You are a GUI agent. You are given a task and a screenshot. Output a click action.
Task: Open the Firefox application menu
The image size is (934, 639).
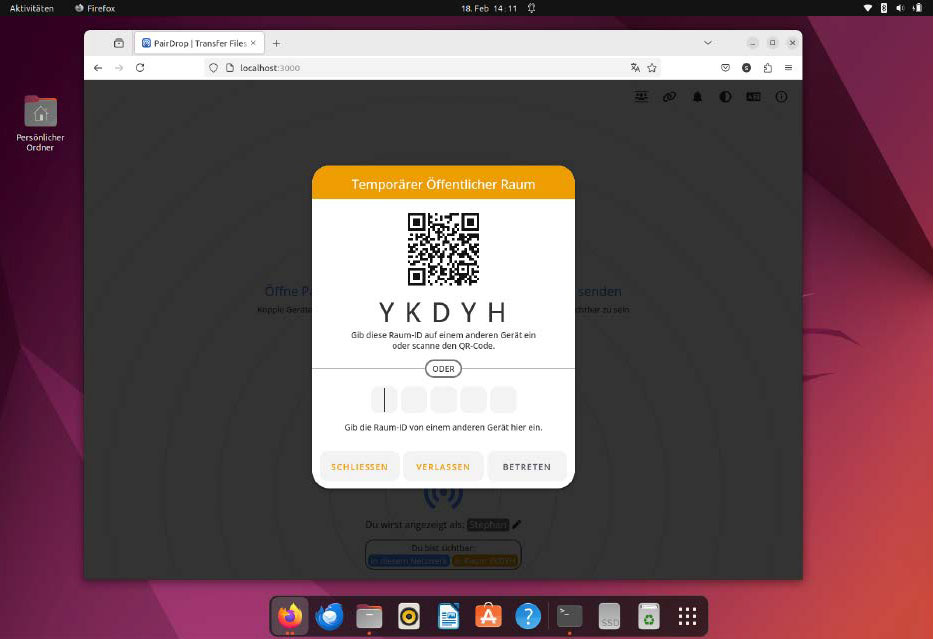[x=788, y=68]
